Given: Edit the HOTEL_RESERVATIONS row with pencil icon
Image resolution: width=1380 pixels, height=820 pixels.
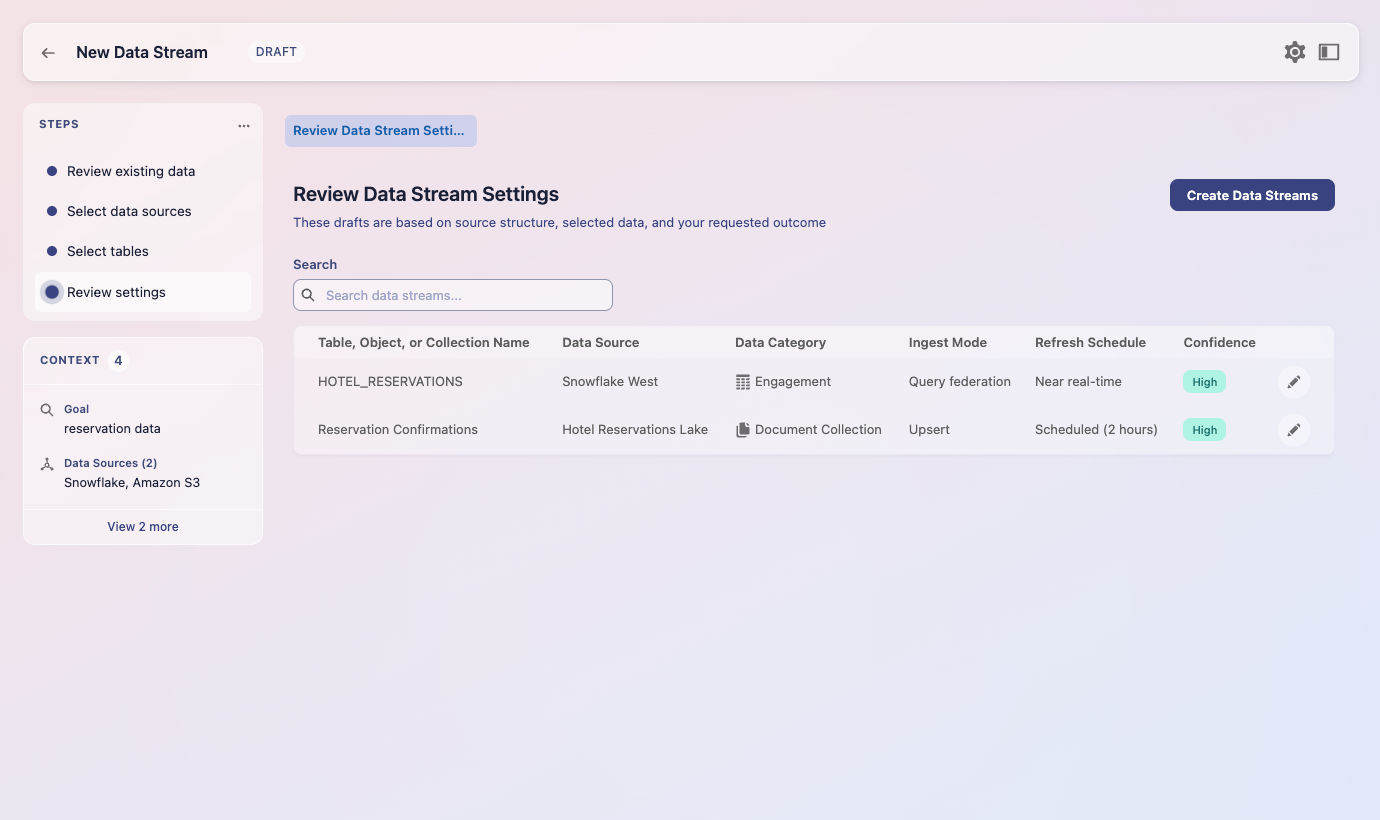Looking at the screenshot, I should pyautogui.click(x=1294, y=382).
